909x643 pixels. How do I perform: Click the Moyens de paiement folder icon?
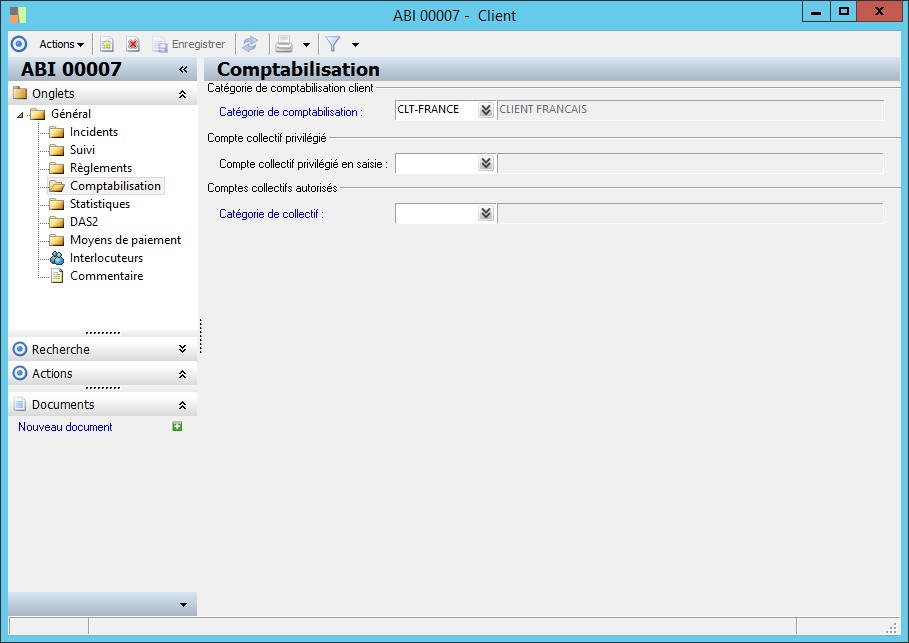57,240
